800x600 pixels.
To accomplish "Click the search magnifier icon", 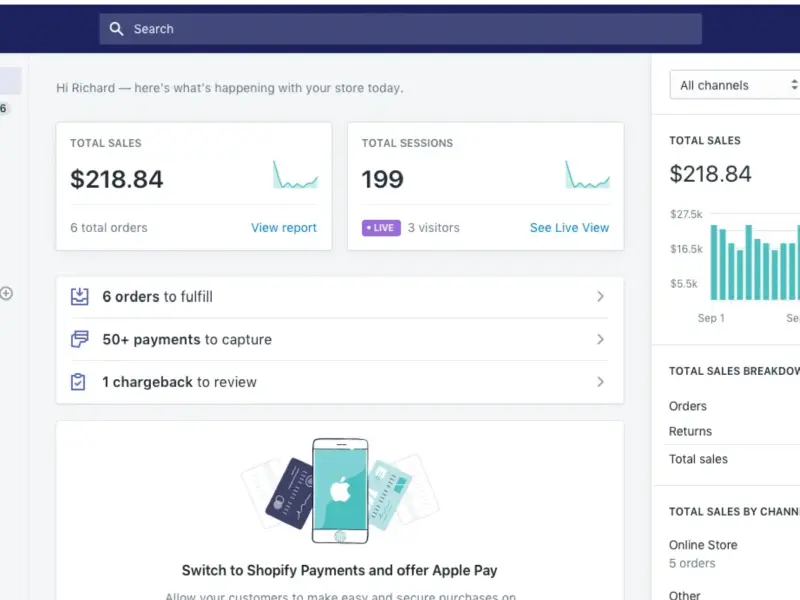I will pyautogui.click(x=116, y=29).
